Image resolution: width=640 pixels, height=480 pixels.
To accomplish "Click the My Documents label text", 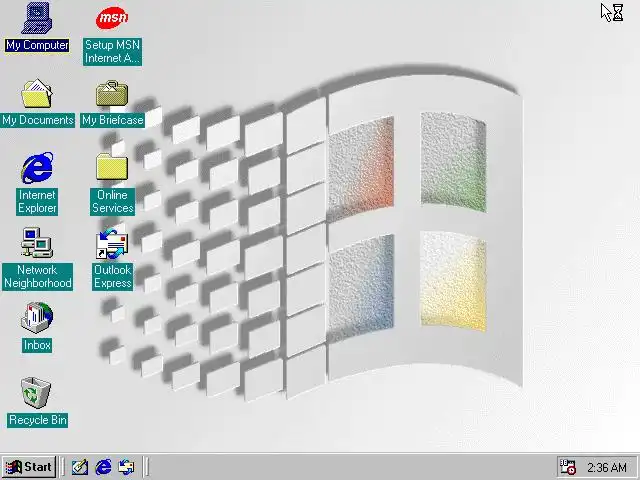I will point(38,120).
